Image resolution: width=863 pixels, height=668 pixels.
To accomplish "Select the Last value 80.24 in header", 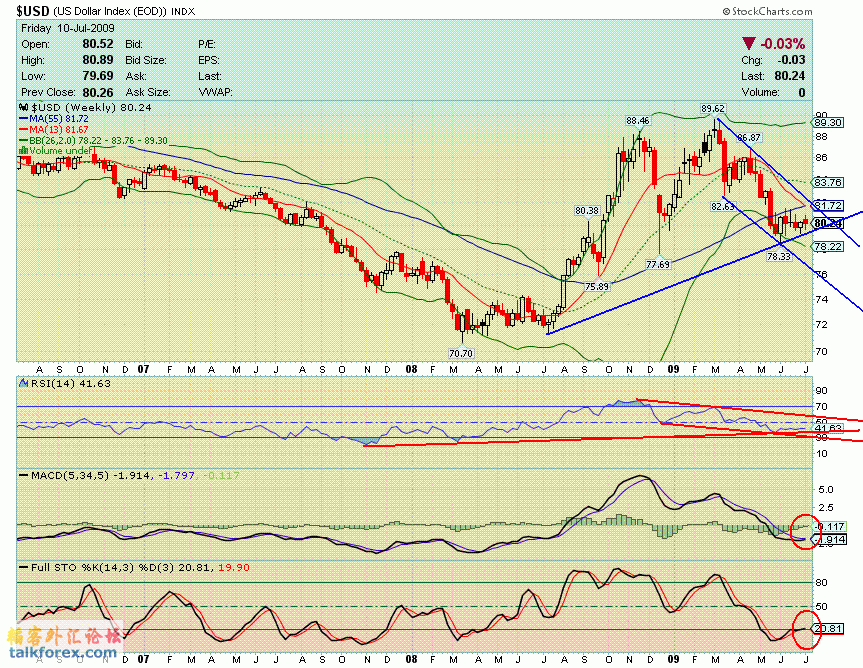I will 790,76.
